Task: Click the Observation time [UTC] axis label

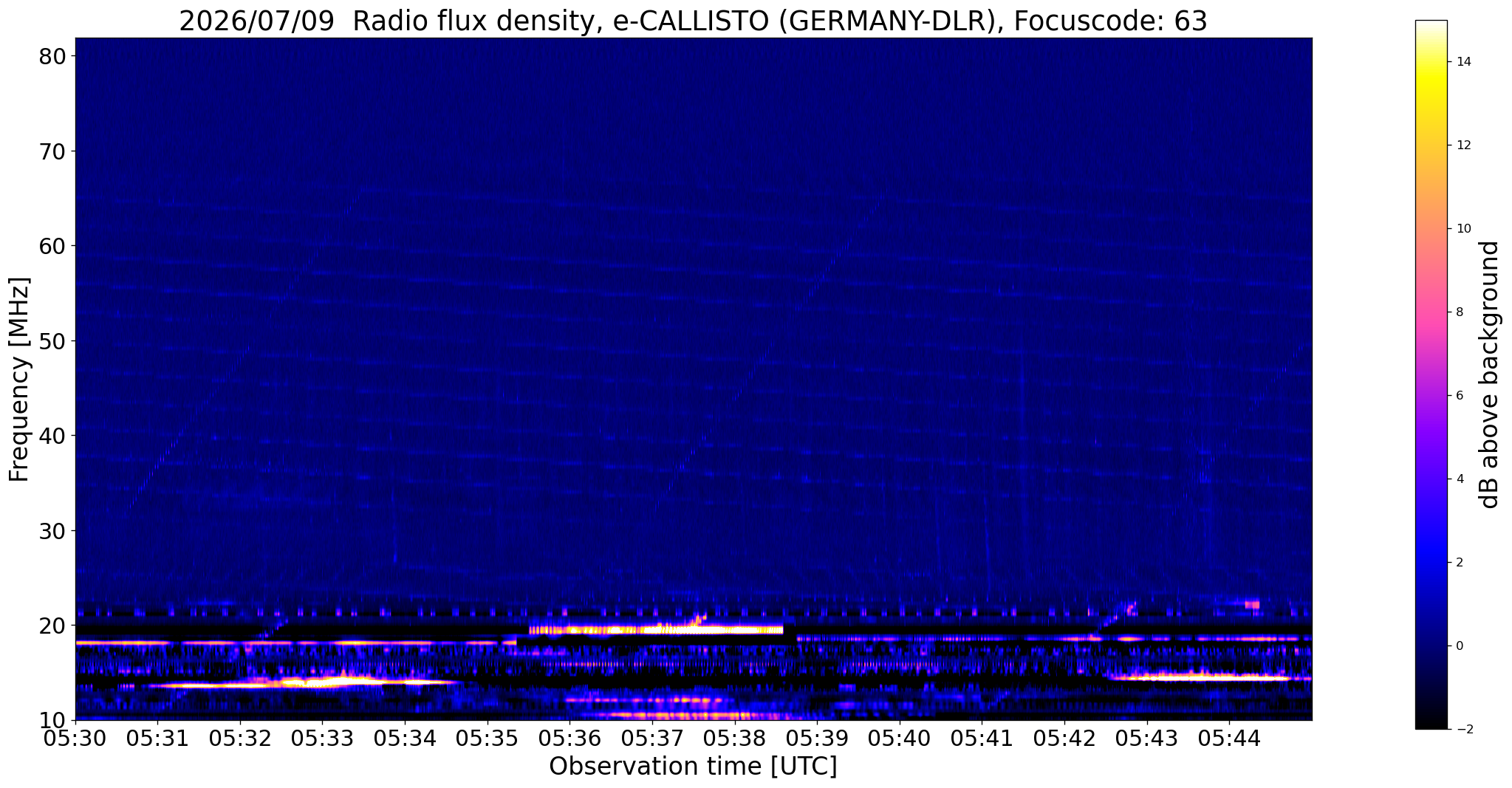Action: coord(693,767)
